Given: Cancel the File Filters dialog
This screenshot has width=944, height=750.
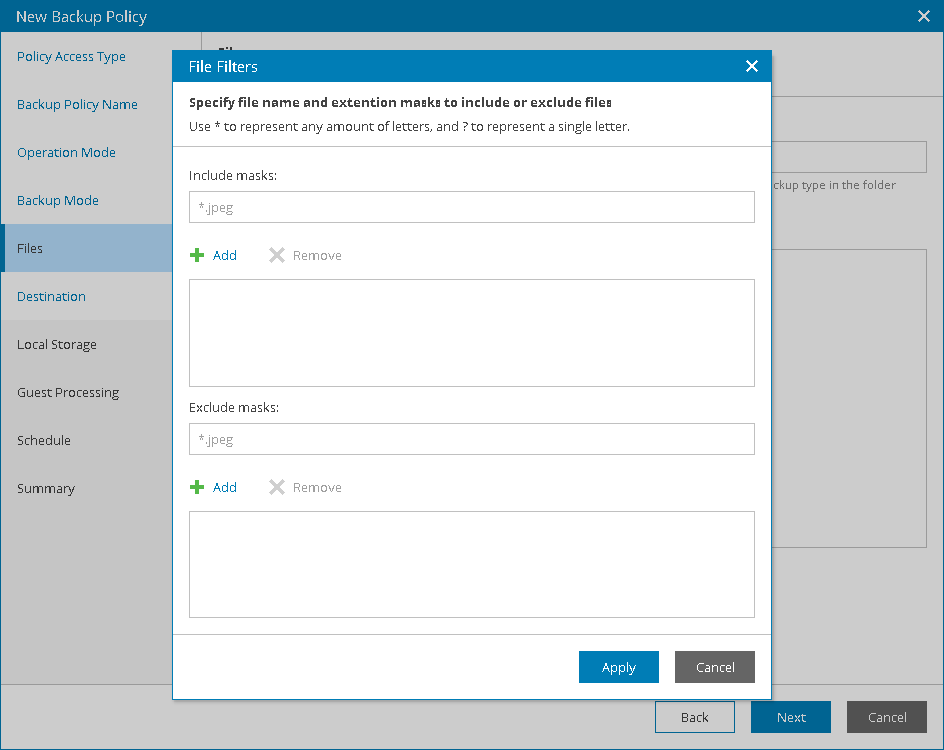Looking at the screenshot, I should coord(715,667).
